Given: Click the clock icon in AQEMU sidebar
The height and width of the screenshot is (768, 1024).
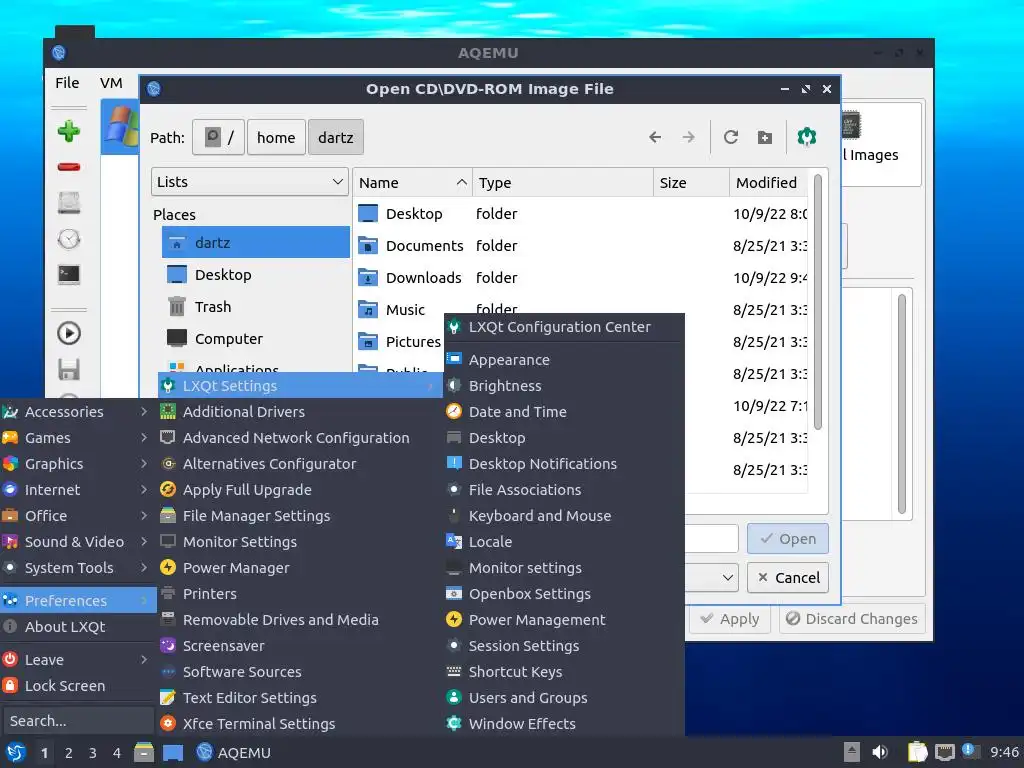Looking at the screenshot, I should tap(69, 239).
